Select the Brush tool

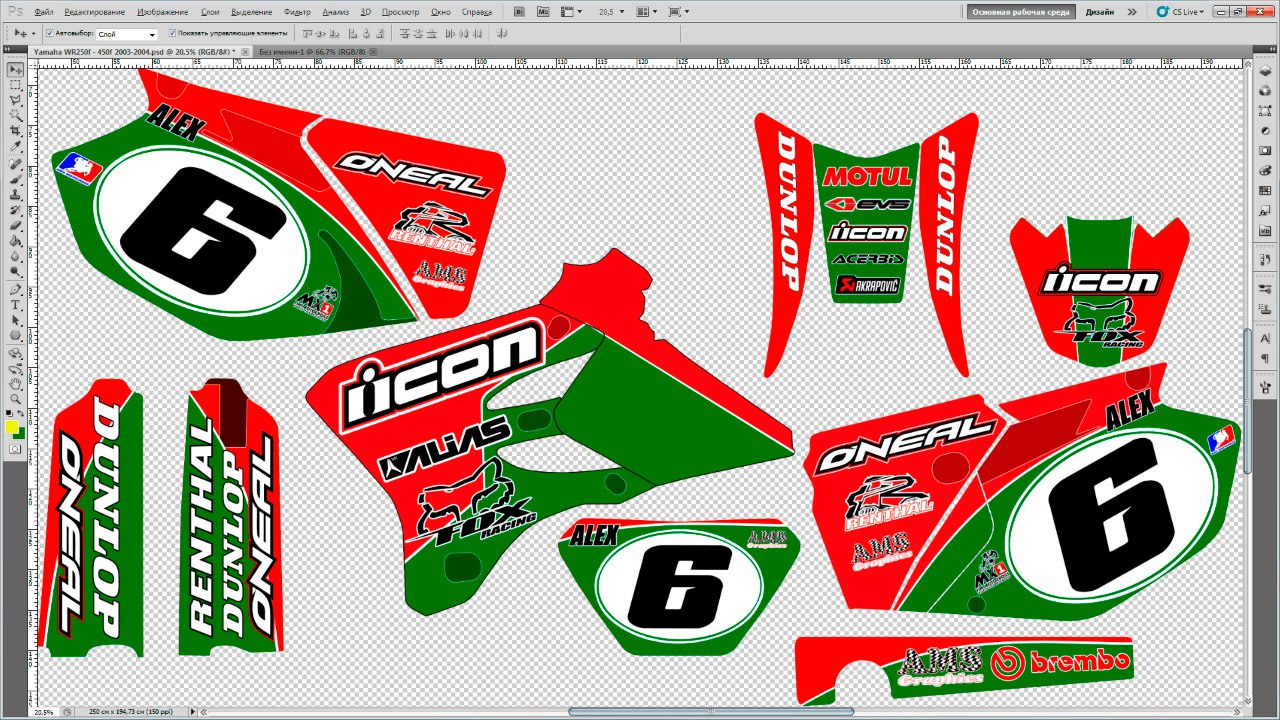tap(16, 179)
